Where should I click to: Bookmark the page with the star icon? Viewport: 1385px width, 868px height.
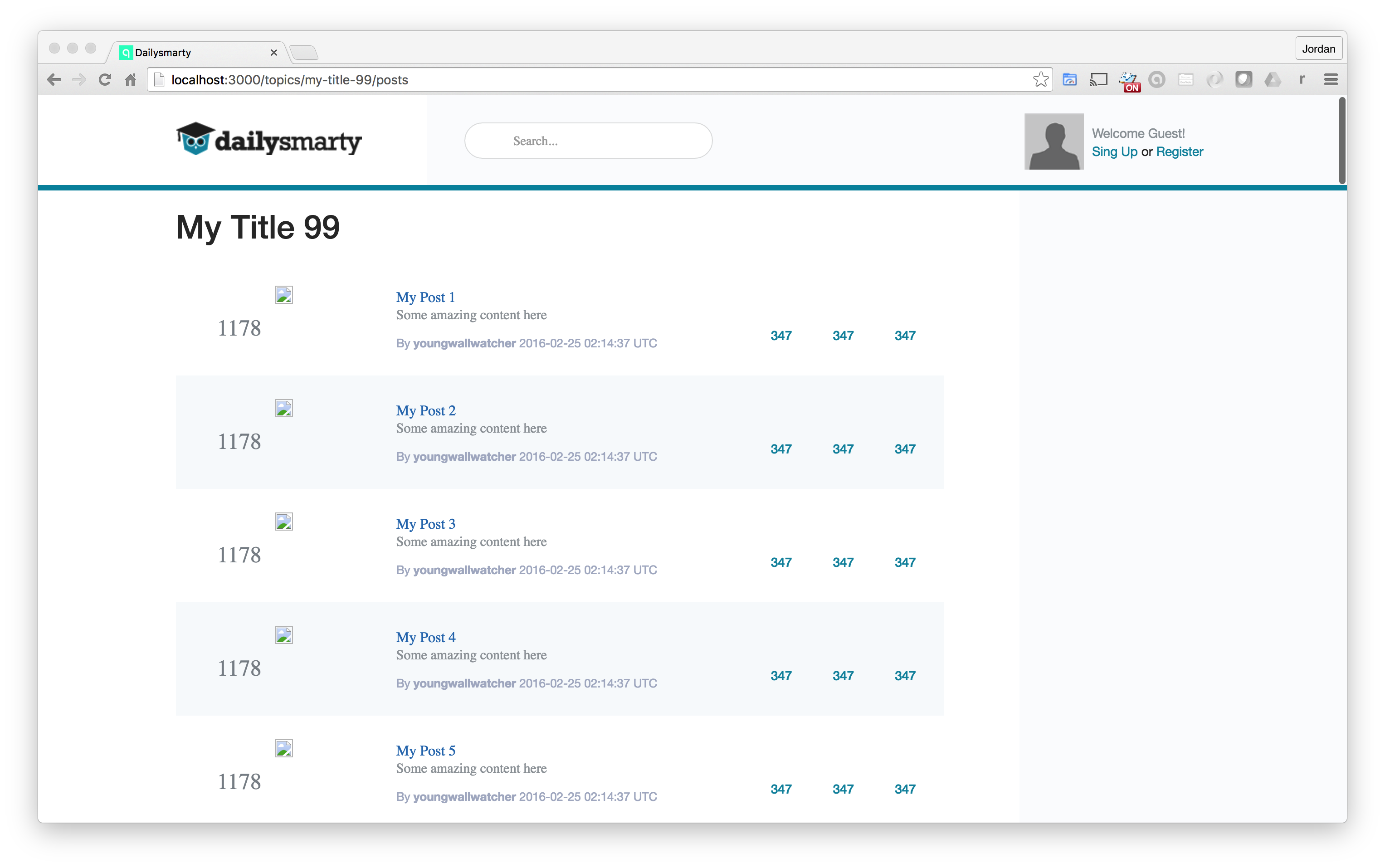coord(1041,80)
